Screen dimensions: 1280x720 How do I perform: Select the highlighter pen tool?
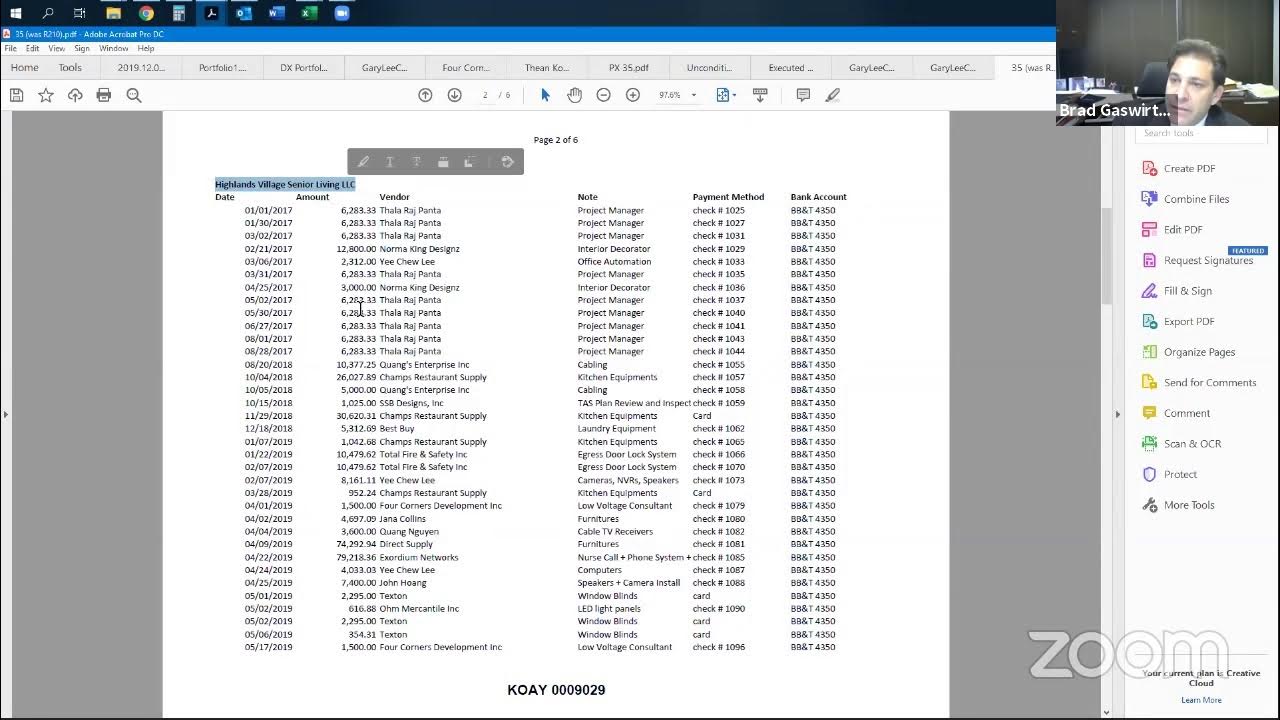pyautogui.click(x=832, y=95)
